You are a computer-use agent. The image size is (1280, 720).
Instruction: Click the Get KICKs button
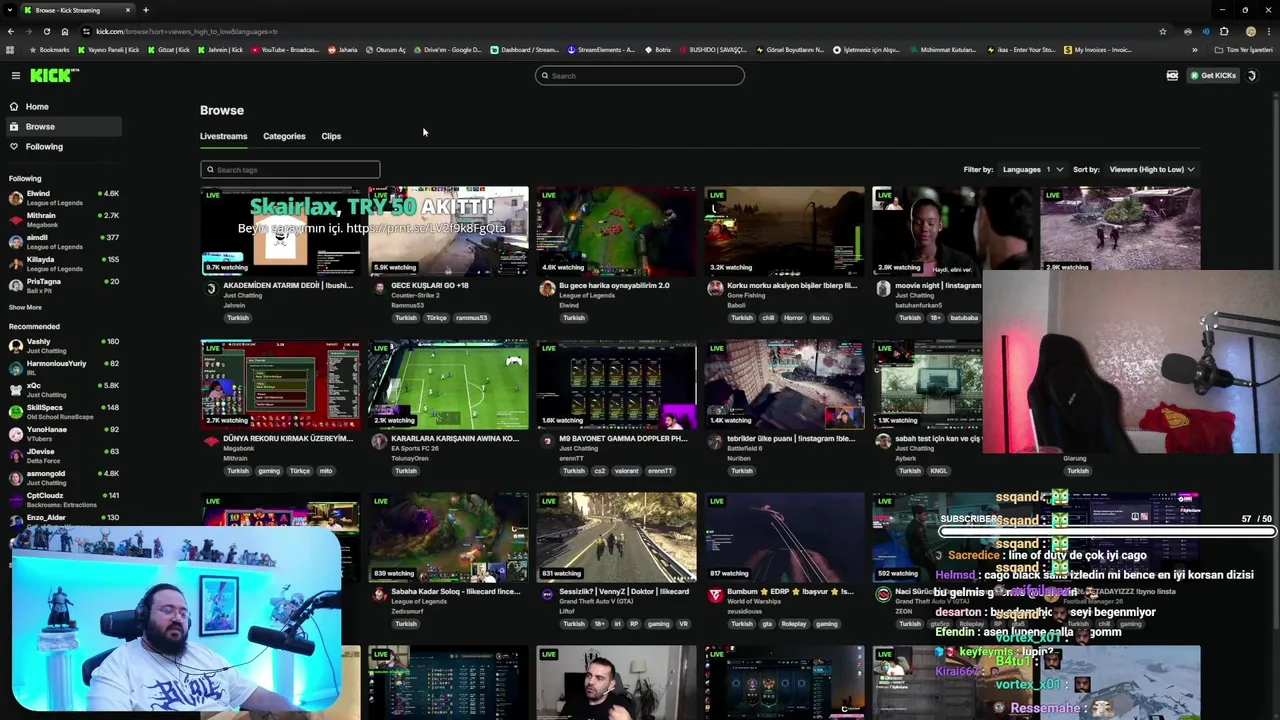pos(1213,76)
